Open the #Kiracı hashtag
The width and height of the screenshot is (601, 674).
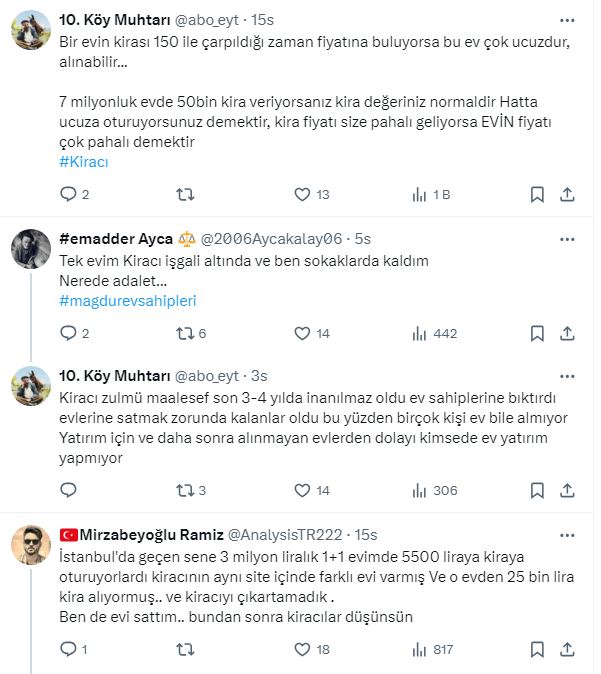(x=84, y=162)
